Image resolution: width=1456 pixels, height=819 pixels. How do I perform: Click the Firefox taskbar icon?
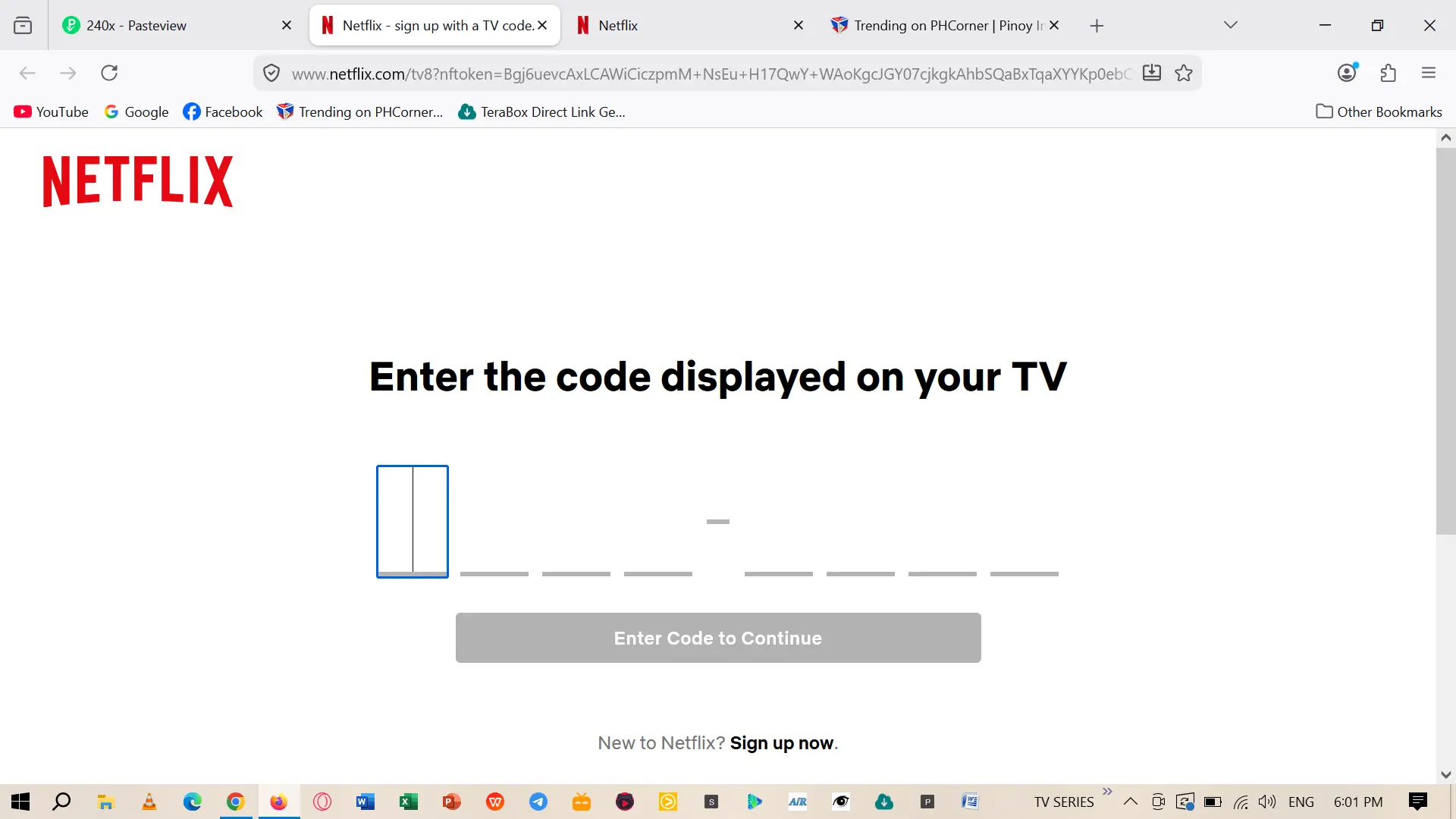279,802
